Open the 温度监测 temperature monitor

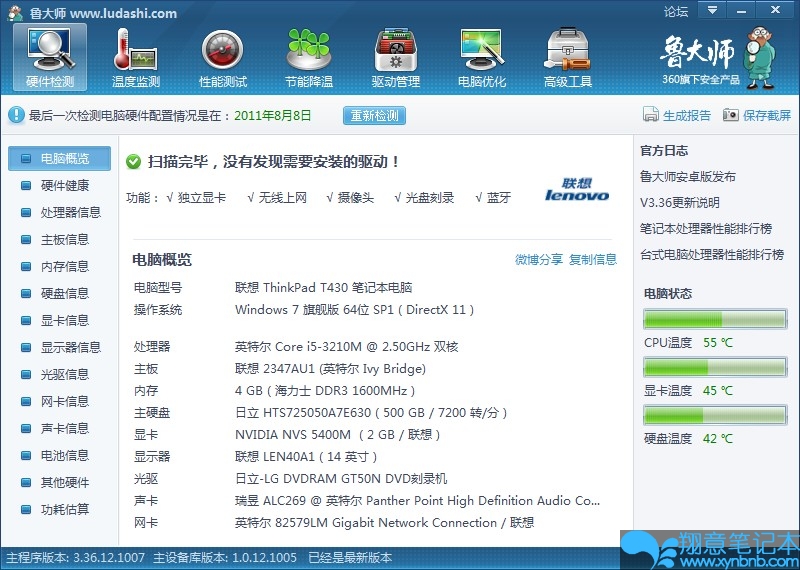click(x=136, y=57)
